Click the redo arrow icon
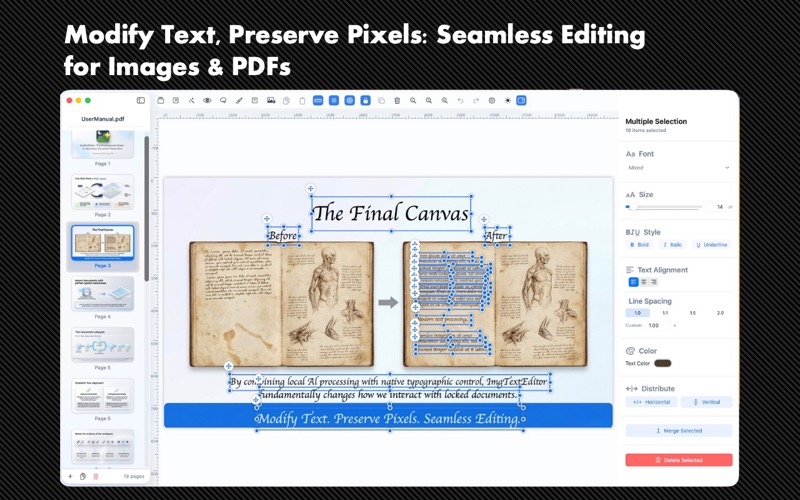The image size is (800, 500). 476,101
